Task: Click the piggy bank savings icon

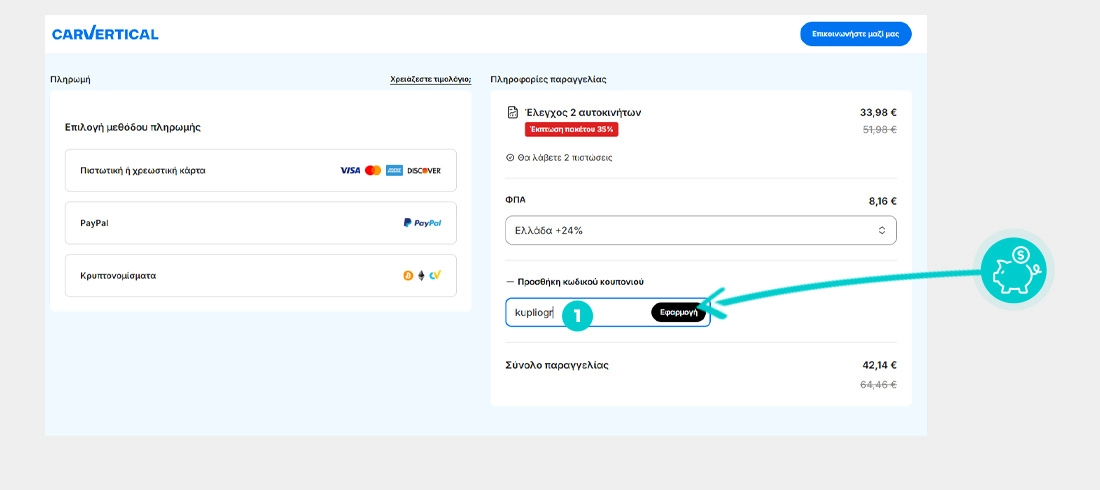Action: click(1012, 269)
